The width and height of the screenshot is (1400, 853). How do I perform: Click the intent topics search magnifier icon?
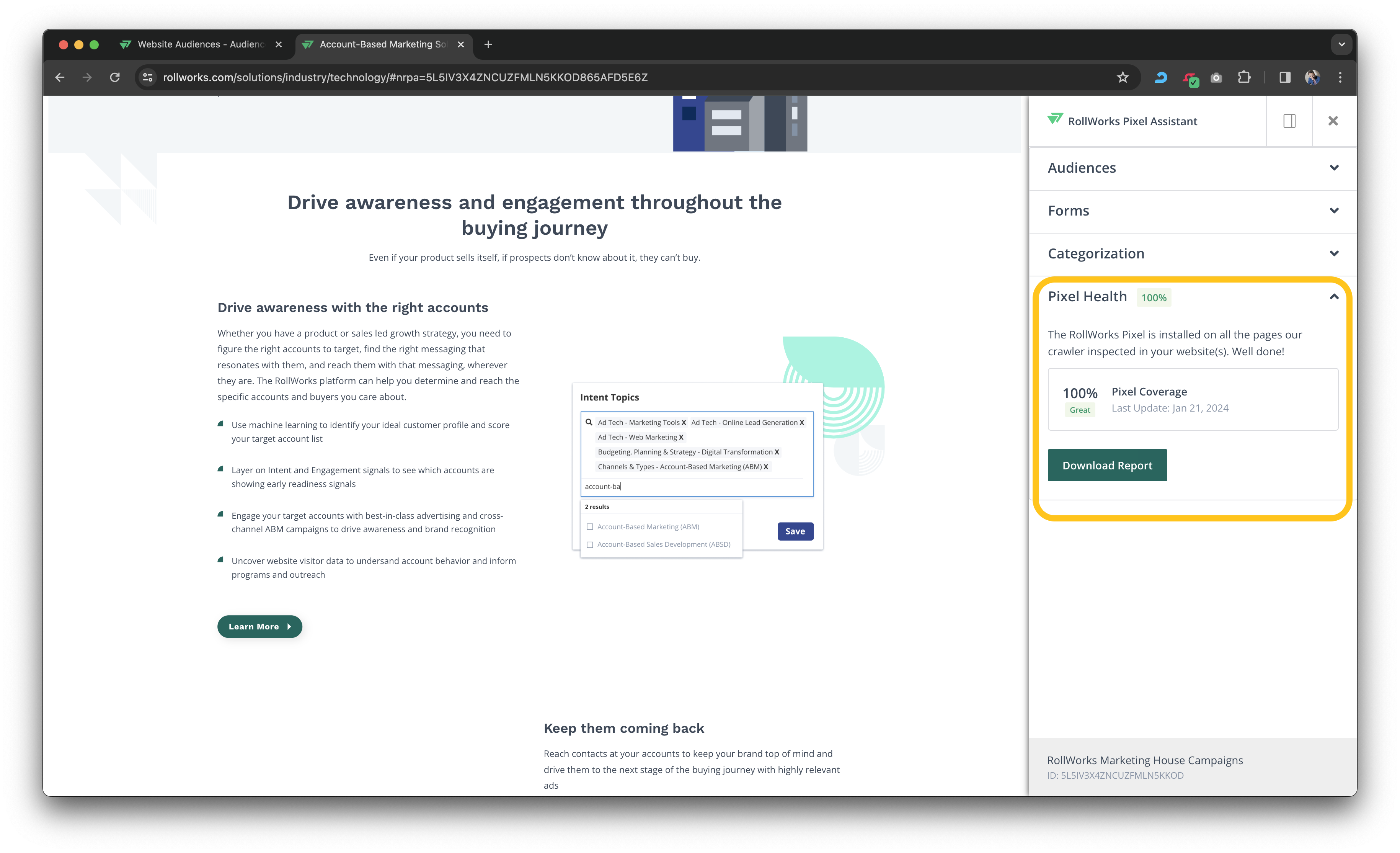coord(589,422)
